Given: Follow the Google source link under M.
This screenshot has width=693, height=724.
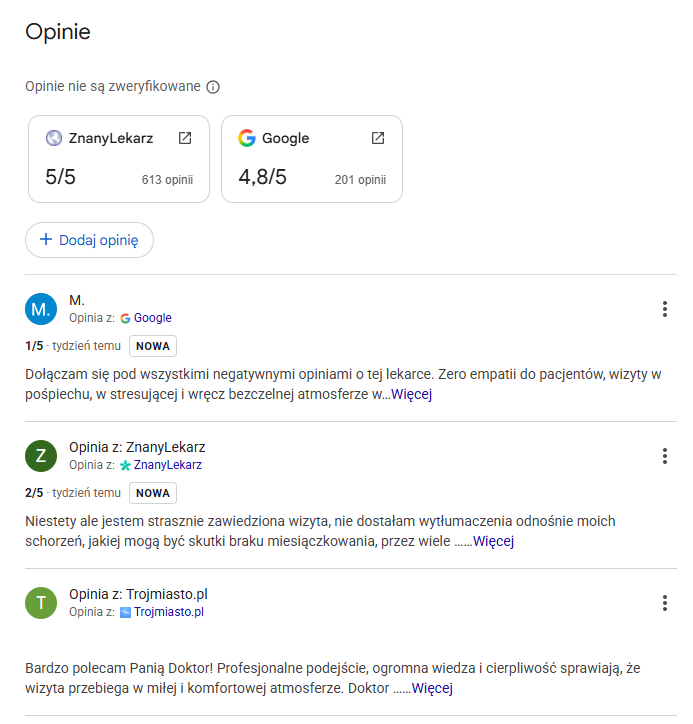Looking at the screenshot, I should click(152, 318).
